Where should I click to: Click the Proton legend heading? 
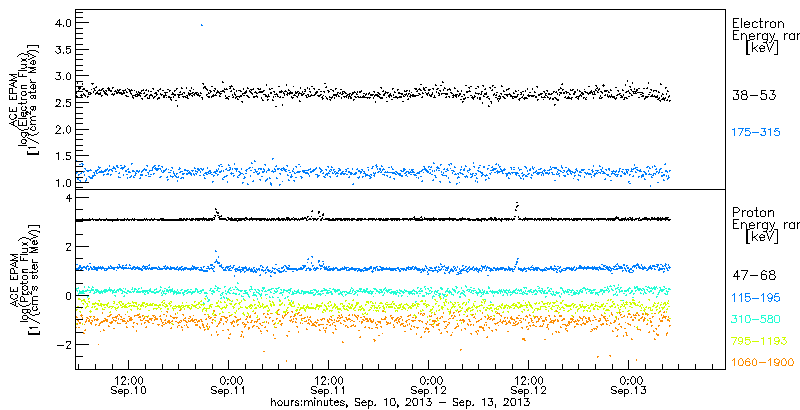(x=753, y=212)
